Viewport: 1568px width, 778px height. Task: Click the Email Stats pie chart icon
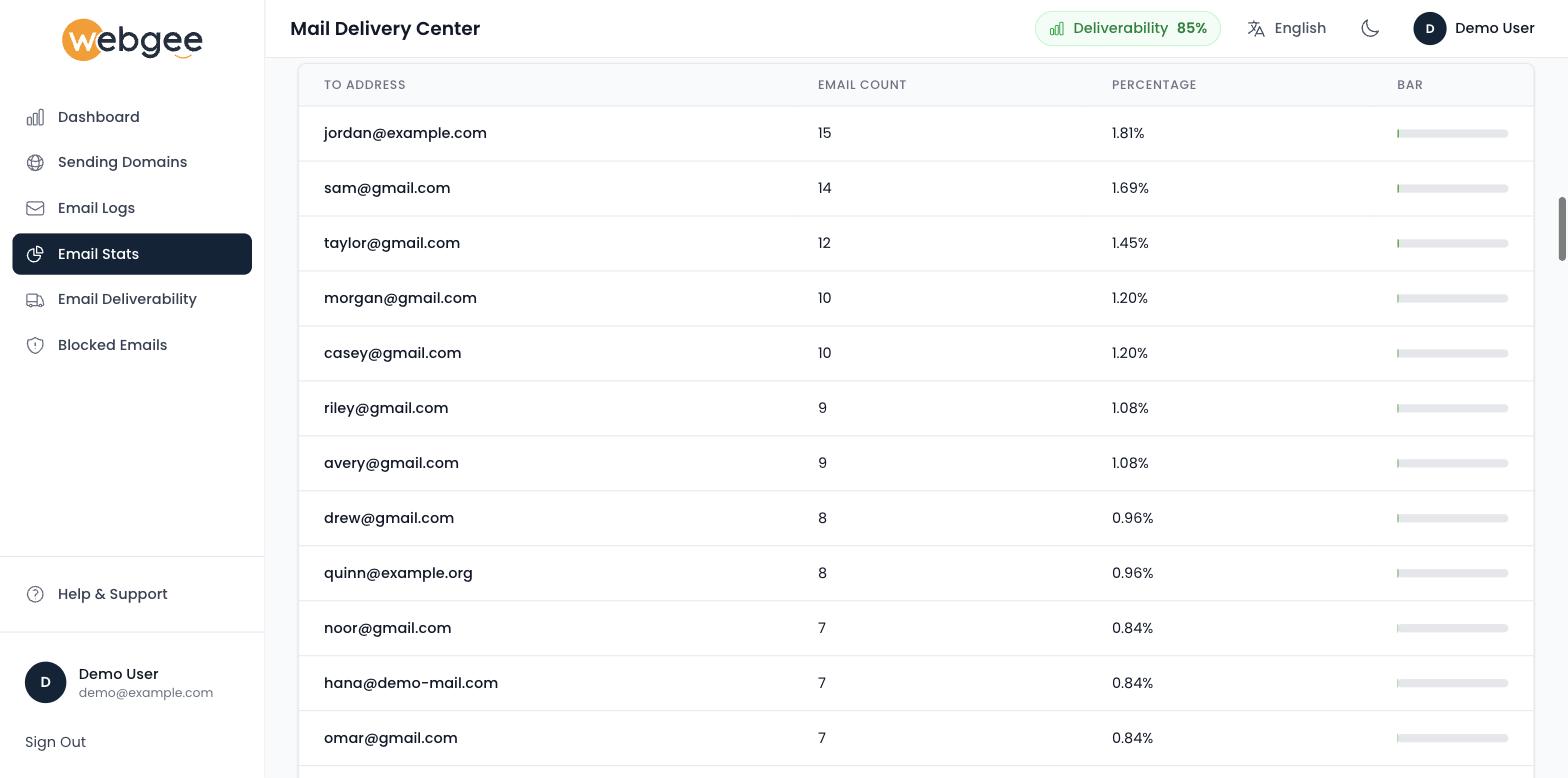(35, 254)
